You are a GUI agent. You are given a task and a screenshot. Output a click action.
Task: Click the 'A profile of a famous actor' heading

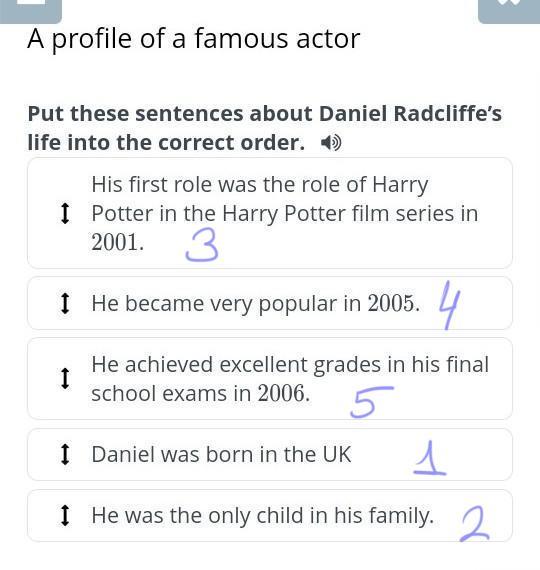pos(193,39)
